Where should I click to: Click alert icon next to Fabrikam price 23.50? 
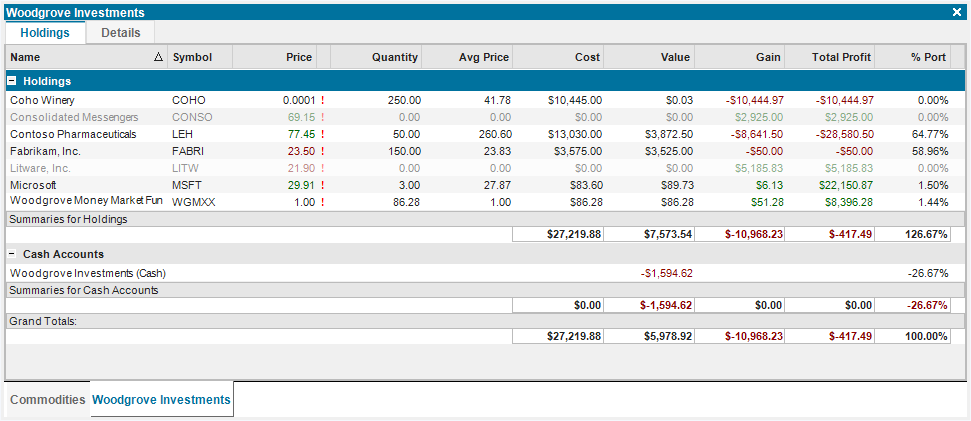[323, 151]
